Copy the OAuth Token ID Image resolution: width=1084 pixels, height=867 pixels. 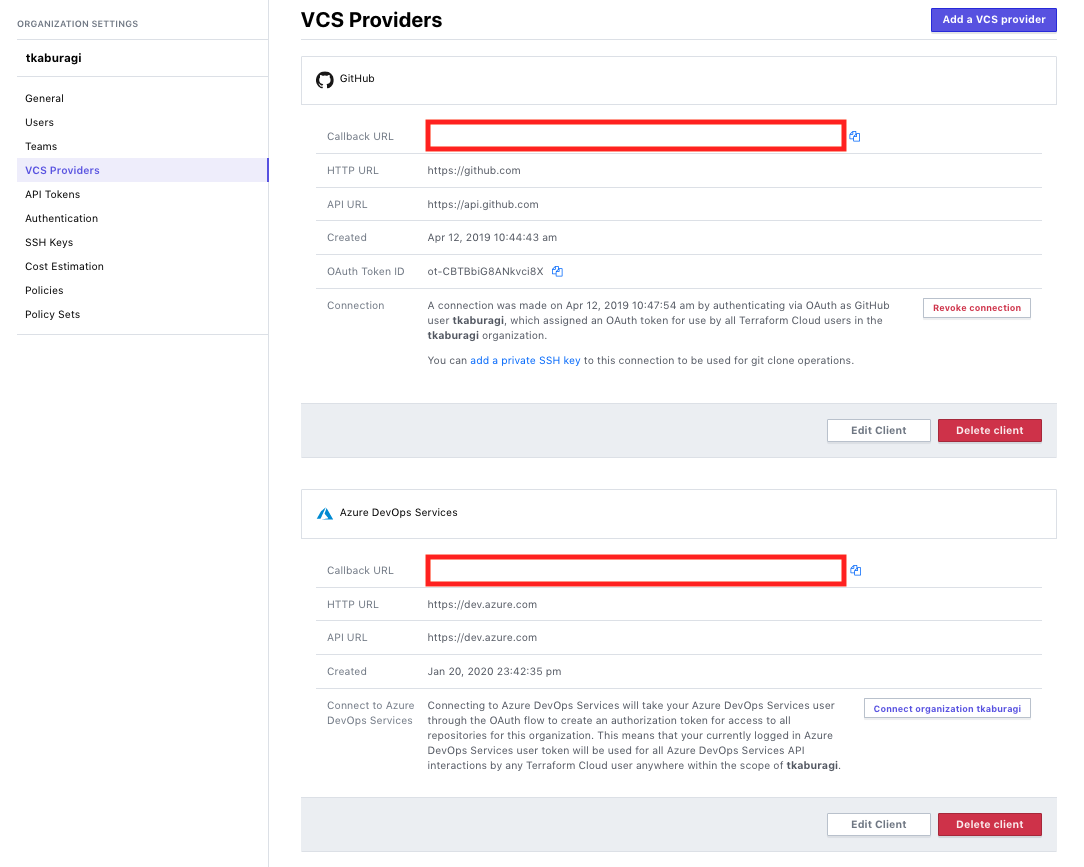pos(558,271)
